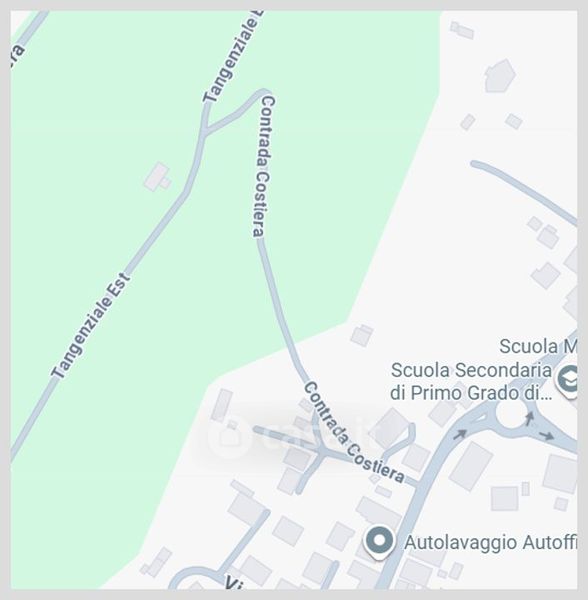
Task: Click the fork where Tangenziale meets Contrada Costiera
Action: [206, 129]
